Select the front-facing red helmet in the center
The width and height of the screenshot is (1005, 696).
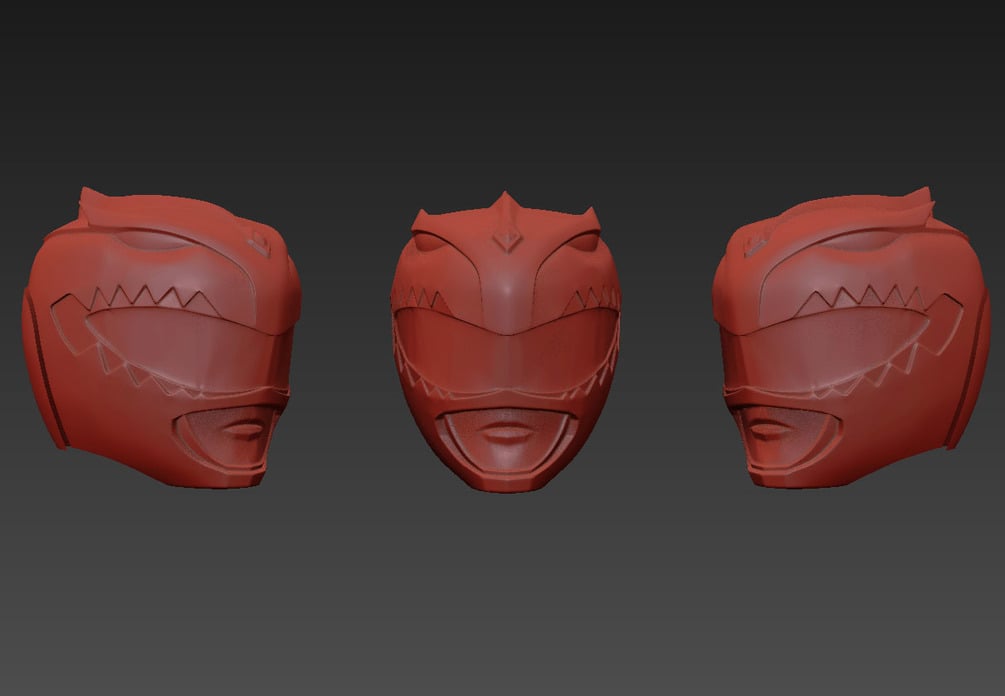point(506,342)
